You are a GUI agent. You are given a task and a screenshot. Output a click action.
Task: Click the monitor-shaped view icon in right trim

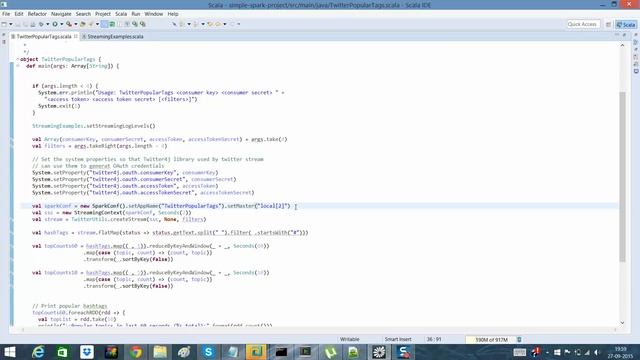point(636,71)
